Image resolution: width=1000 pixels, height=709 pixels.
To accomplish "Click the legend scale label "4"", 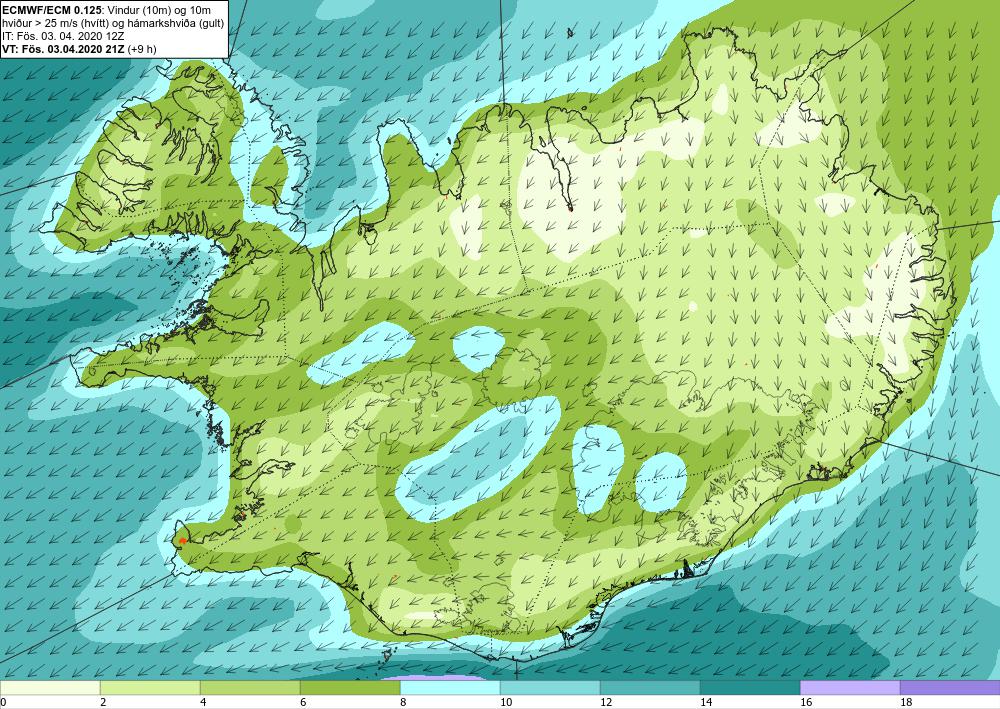I will 203,702.
